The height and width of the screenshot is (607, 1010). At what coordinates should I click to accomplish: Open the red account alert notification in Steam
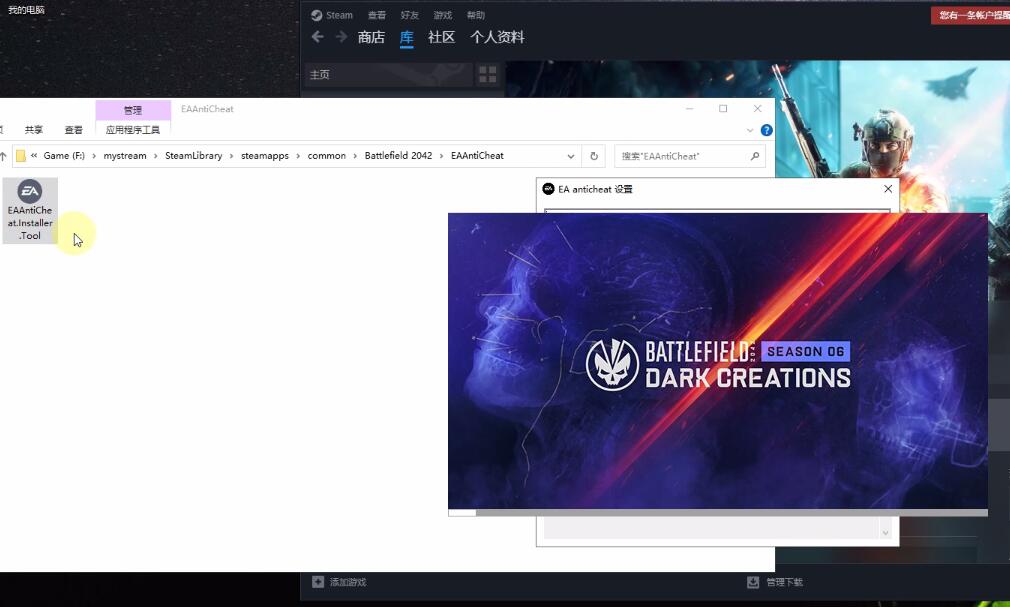coord(970,15)
